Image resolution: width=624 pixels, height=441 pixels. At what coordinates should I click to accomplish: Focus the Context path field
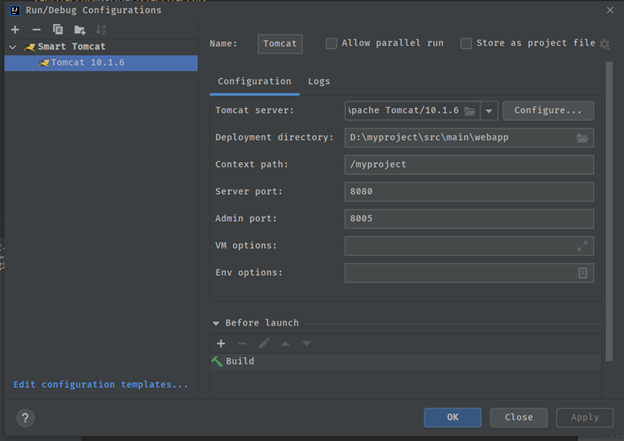(x=469, y=164)
